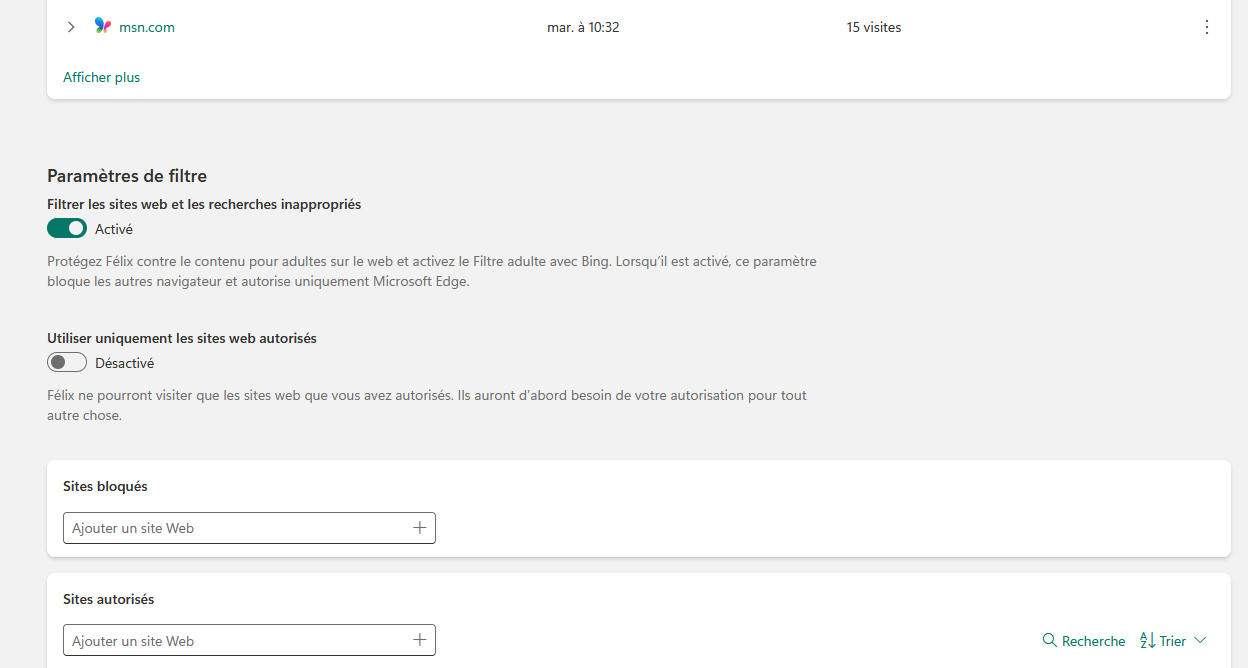
Task: Expand the msn.com row chevron
Action: (71, 27)
